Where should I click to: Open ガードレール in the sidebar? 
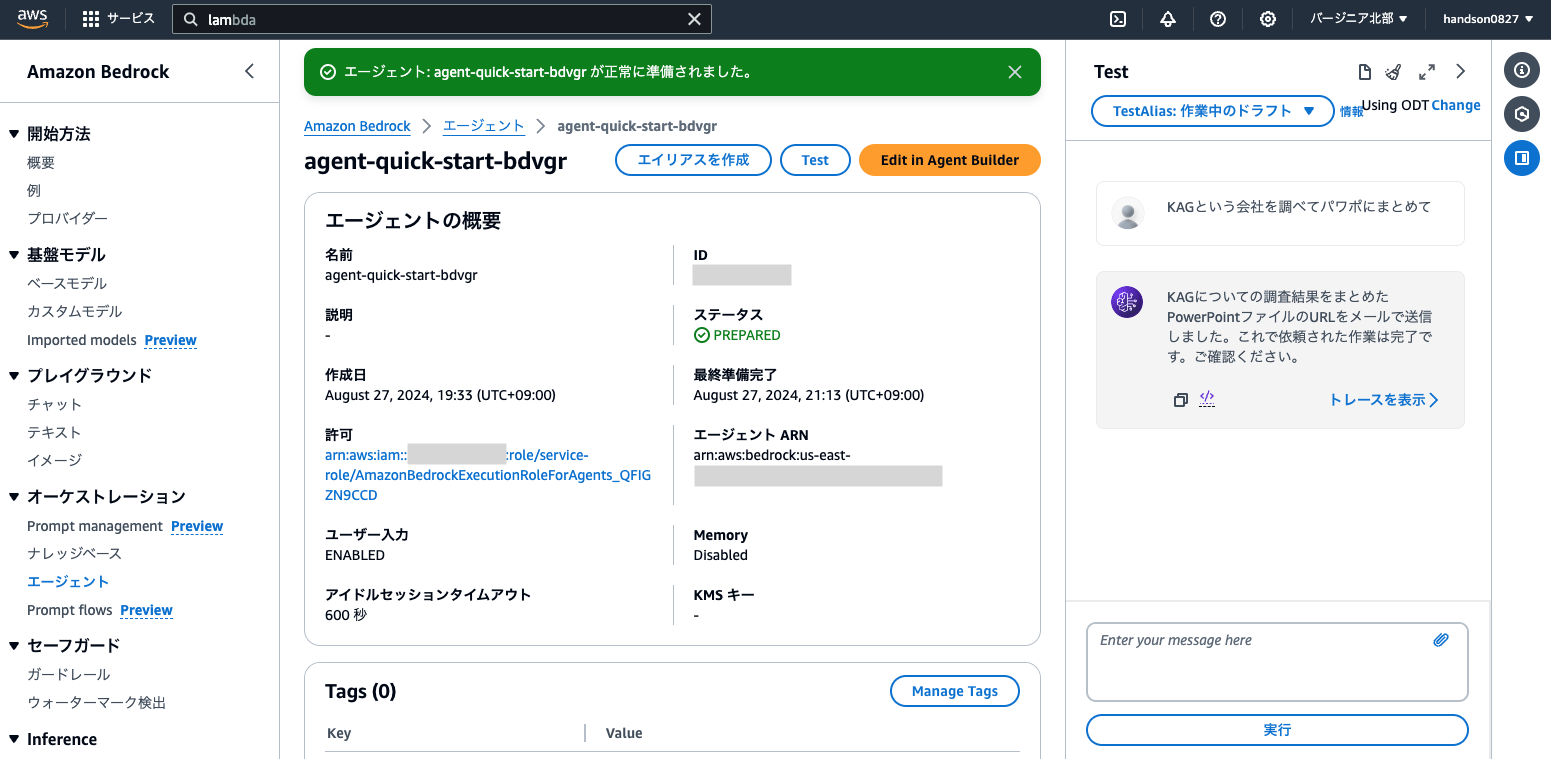pyautogui.click(x=69, y=674)
